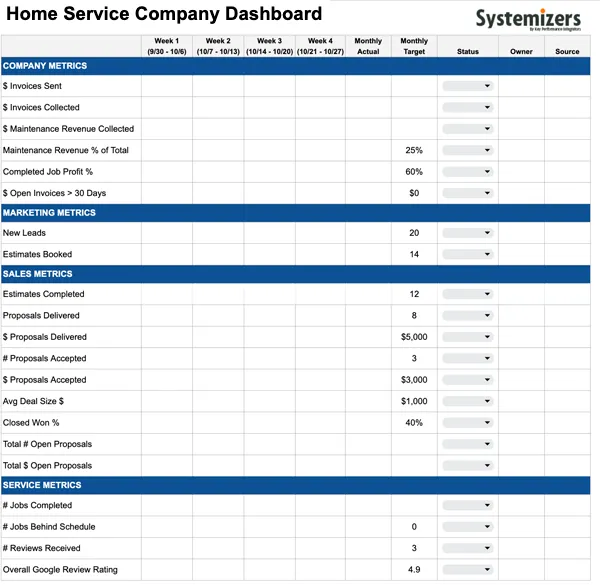Click the $5,000 target for $ Proposals Delivered

point(414,337)
